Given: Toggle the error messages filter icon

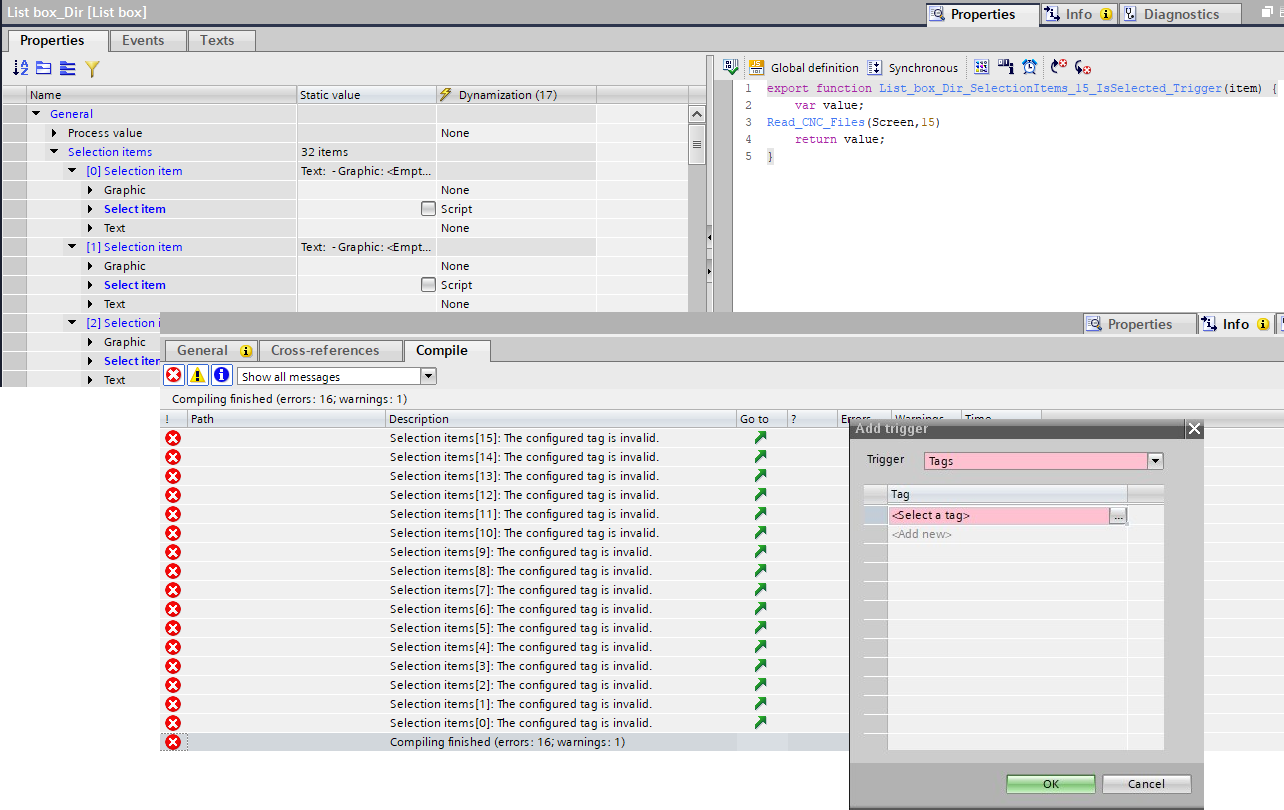Looking at the screenshot, I should (x=174, y=376).
